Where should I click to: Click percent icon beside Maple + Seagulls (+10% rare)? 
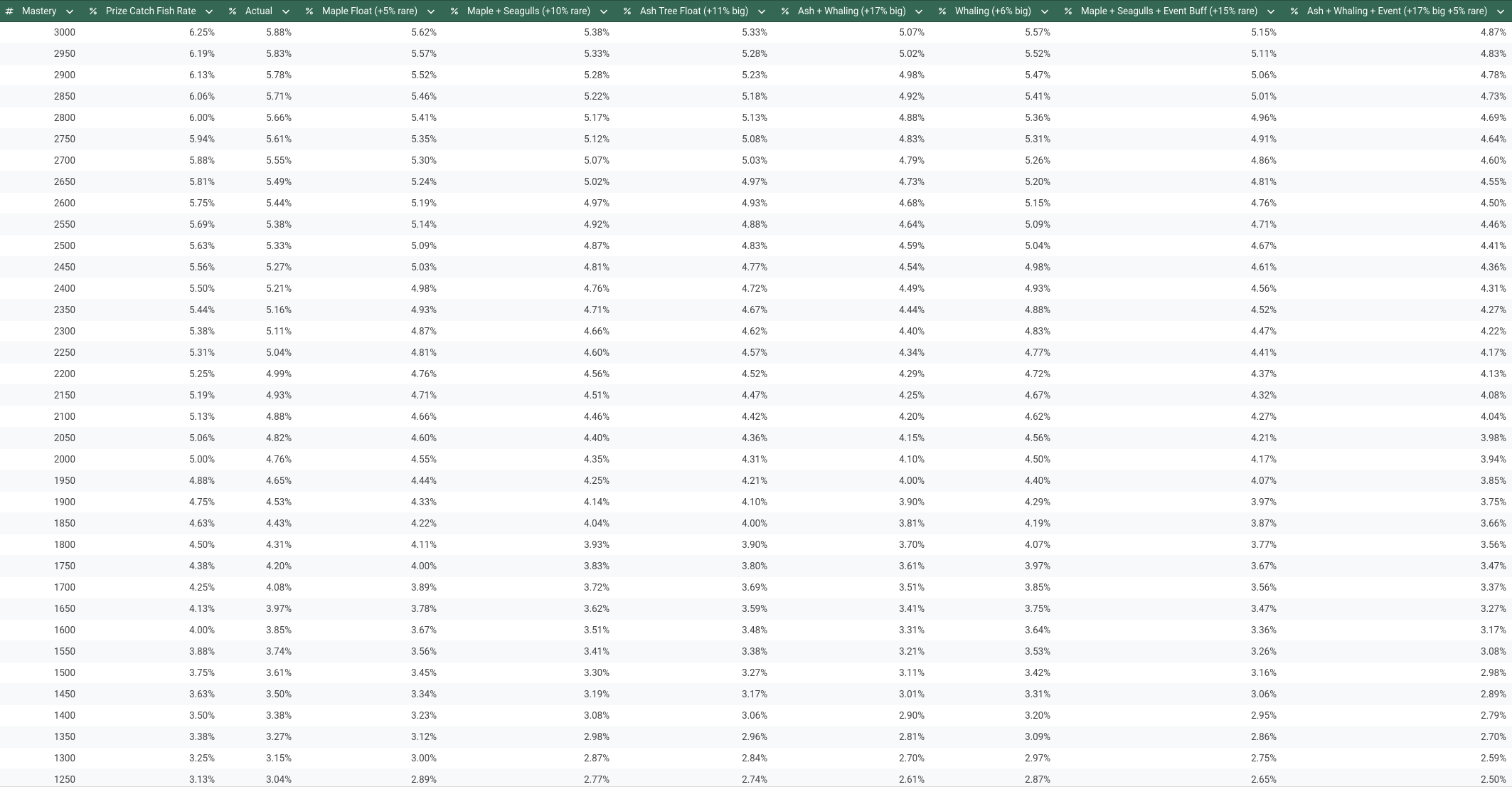454,11
